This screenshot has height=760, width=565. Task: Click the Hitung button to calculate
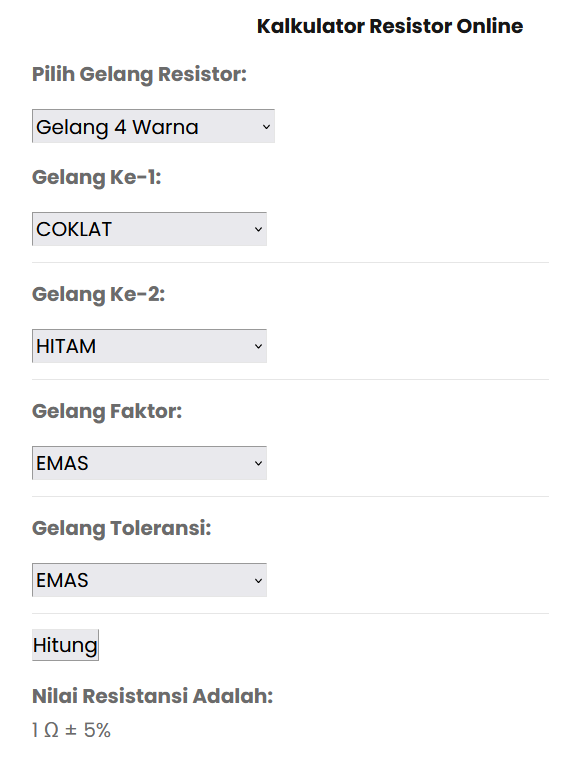(x=65, y=645)
